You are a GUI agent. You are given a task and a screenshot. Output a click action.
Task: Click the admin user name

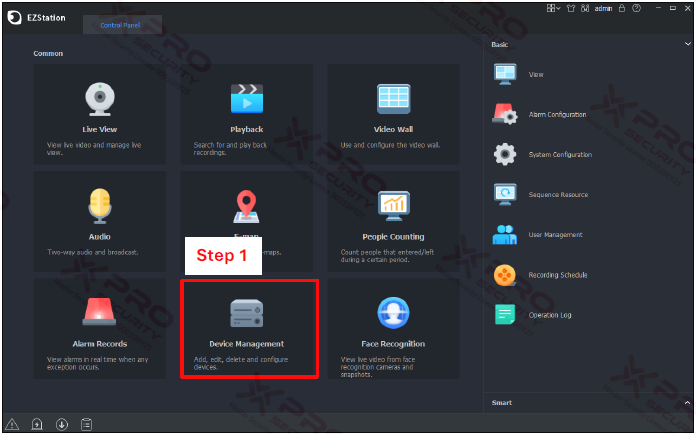[603, 8]
